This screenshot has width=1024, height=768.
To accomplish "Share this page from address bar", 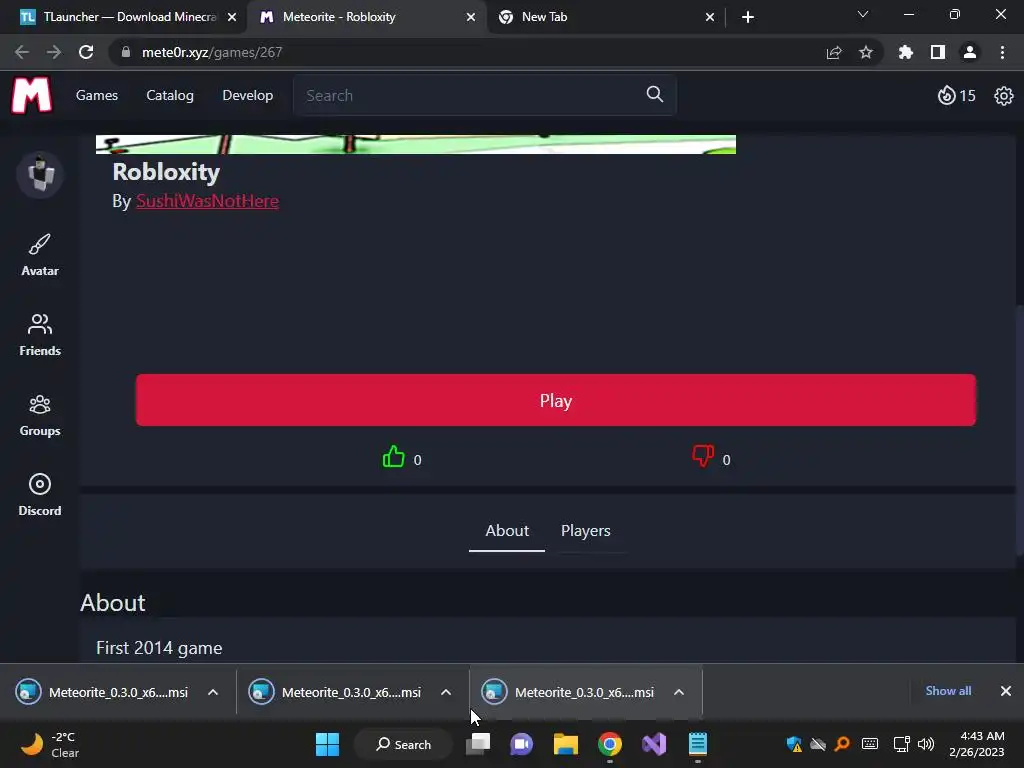I will tap(834, 52).
